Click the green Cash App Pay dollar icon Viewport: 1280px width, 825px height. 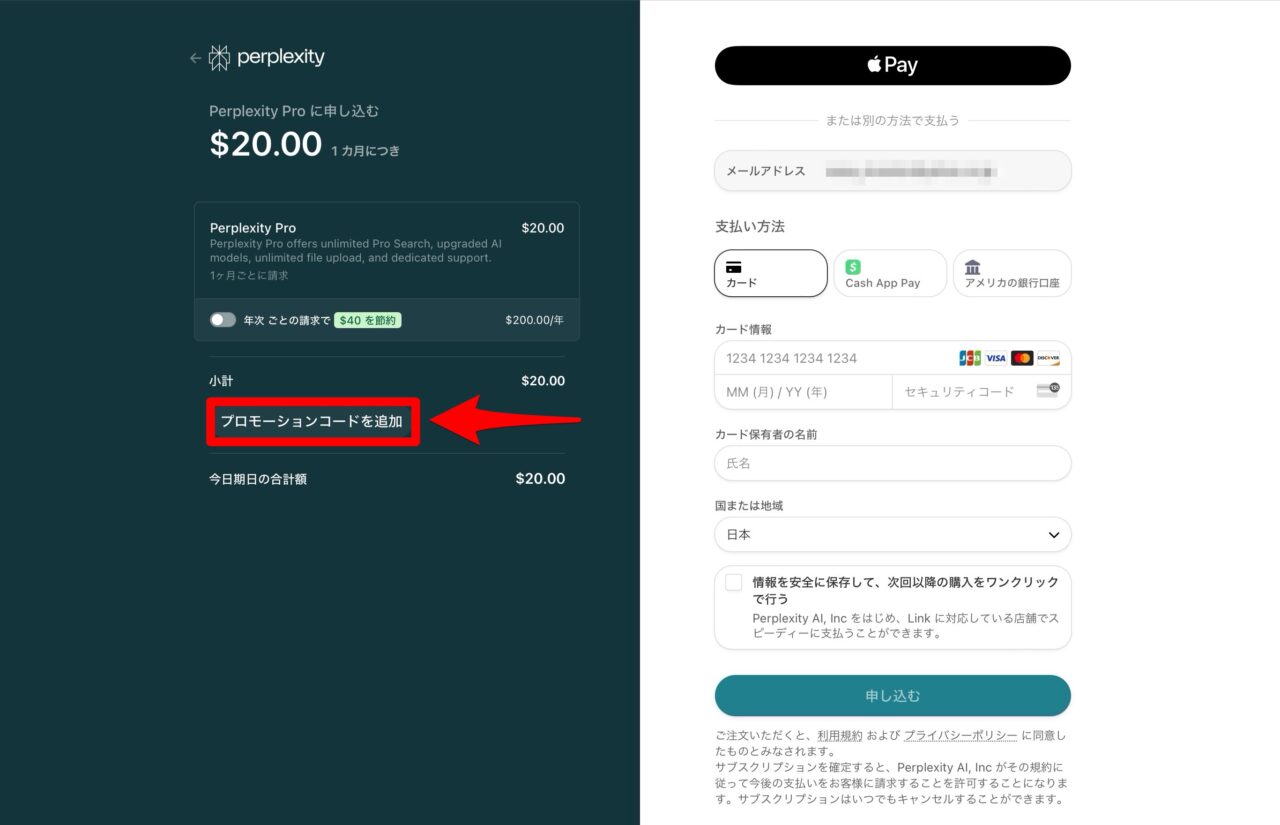click(851, 266)
